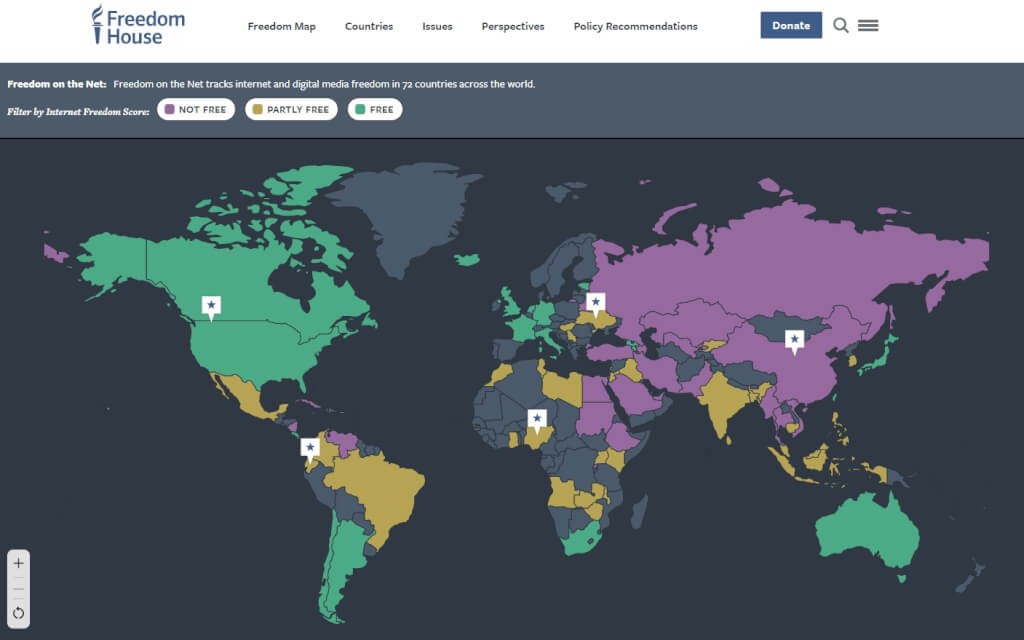The image size is (1024, 640).
Task: Expand the Issues navigation menu
Action: (x=437, y=27)
